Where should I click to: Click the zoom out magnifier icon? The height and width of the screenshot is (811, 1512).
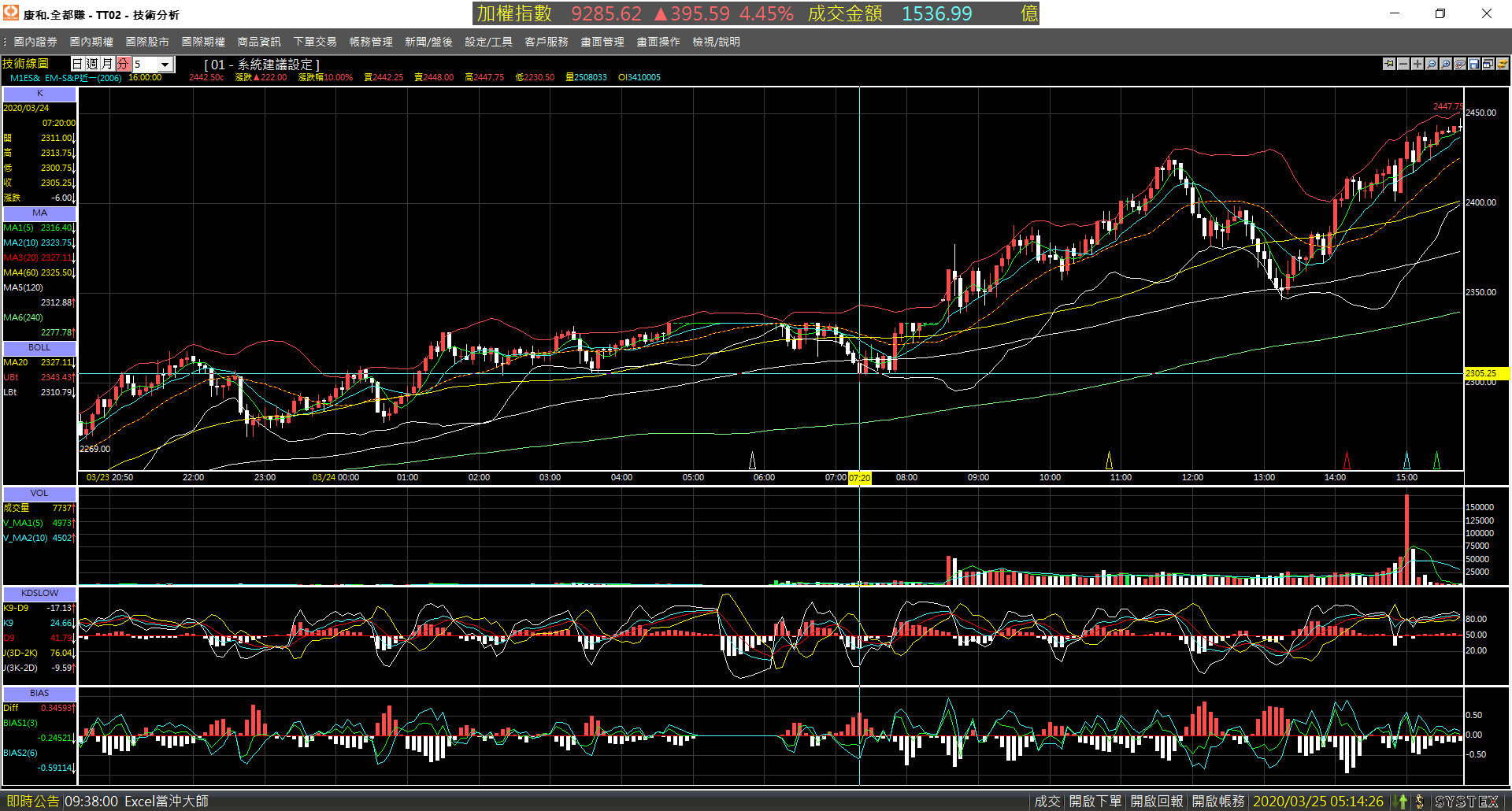(x=1432, y=64)
